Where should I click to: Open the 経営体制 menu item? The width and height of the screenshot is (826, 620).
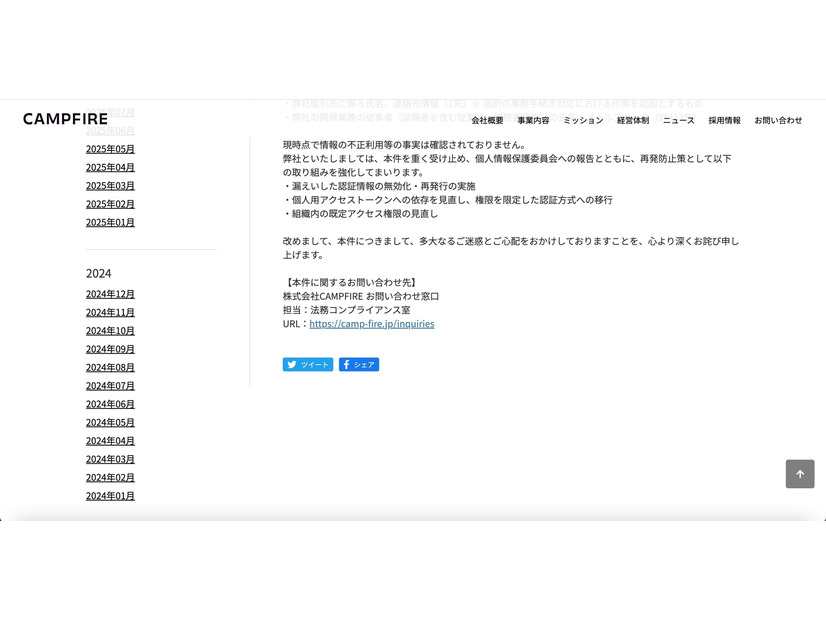tap(633, 120)
